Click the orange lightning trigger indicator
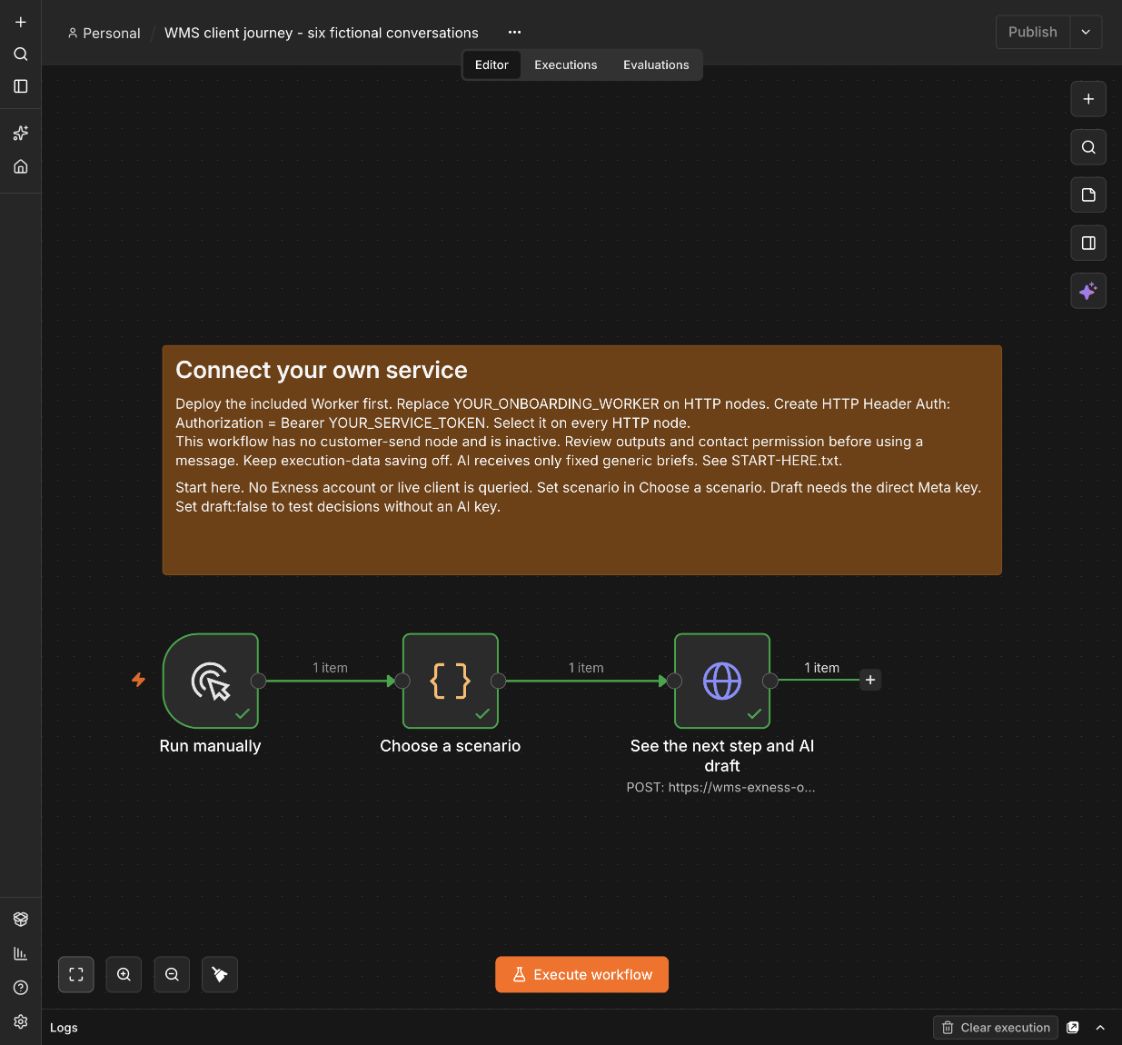1122x1045 pixels. 139,679
